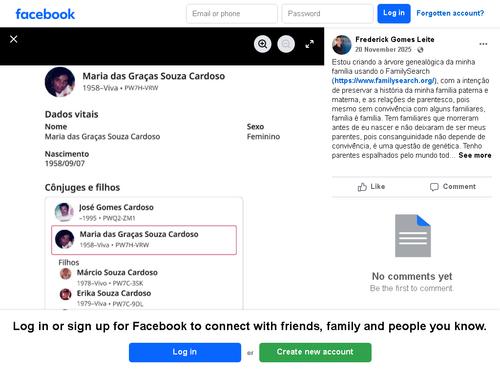Open Frederick Gomes Leite's profile name link
Image resolution: width=500 pixels, height=375 pixels.
pyautogui.click(x=395, y=39)
